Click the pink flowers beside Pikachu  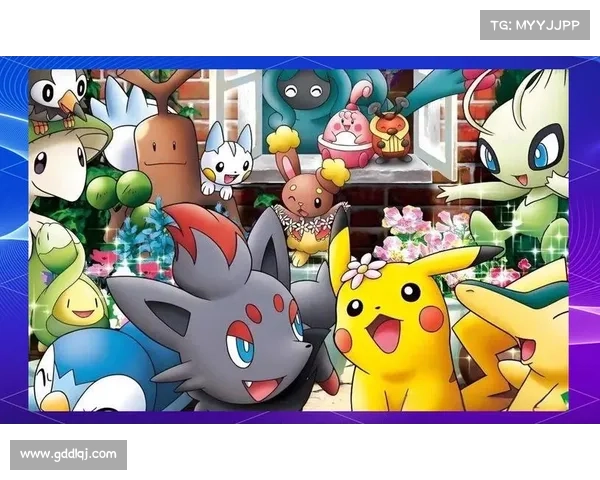[x=408, y=228]
